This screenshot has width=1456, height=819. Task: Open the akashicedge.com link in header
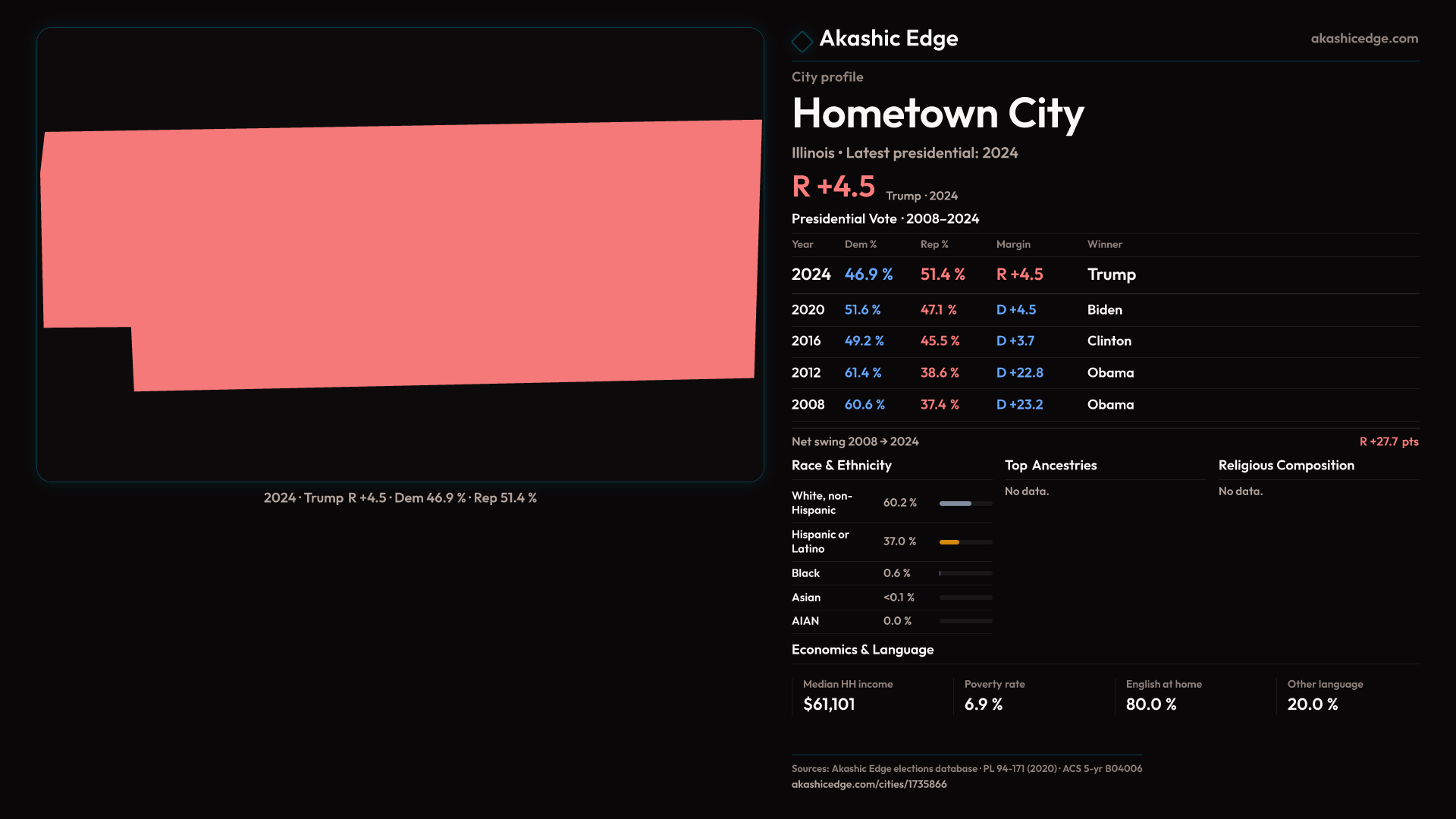[x=1363, y=39]
